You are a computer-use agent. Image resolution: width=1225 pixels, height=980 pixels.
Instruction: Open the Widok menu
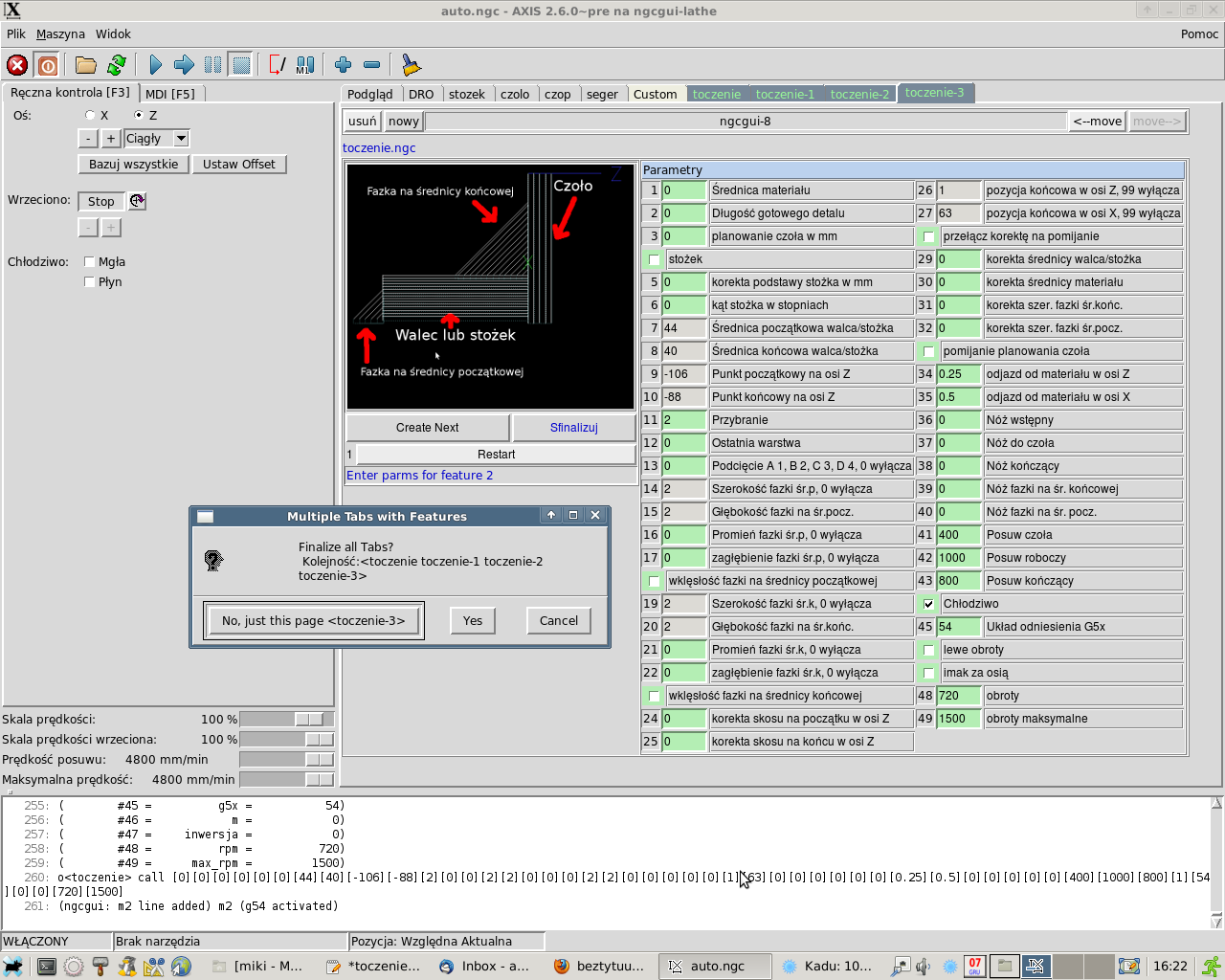113,33
